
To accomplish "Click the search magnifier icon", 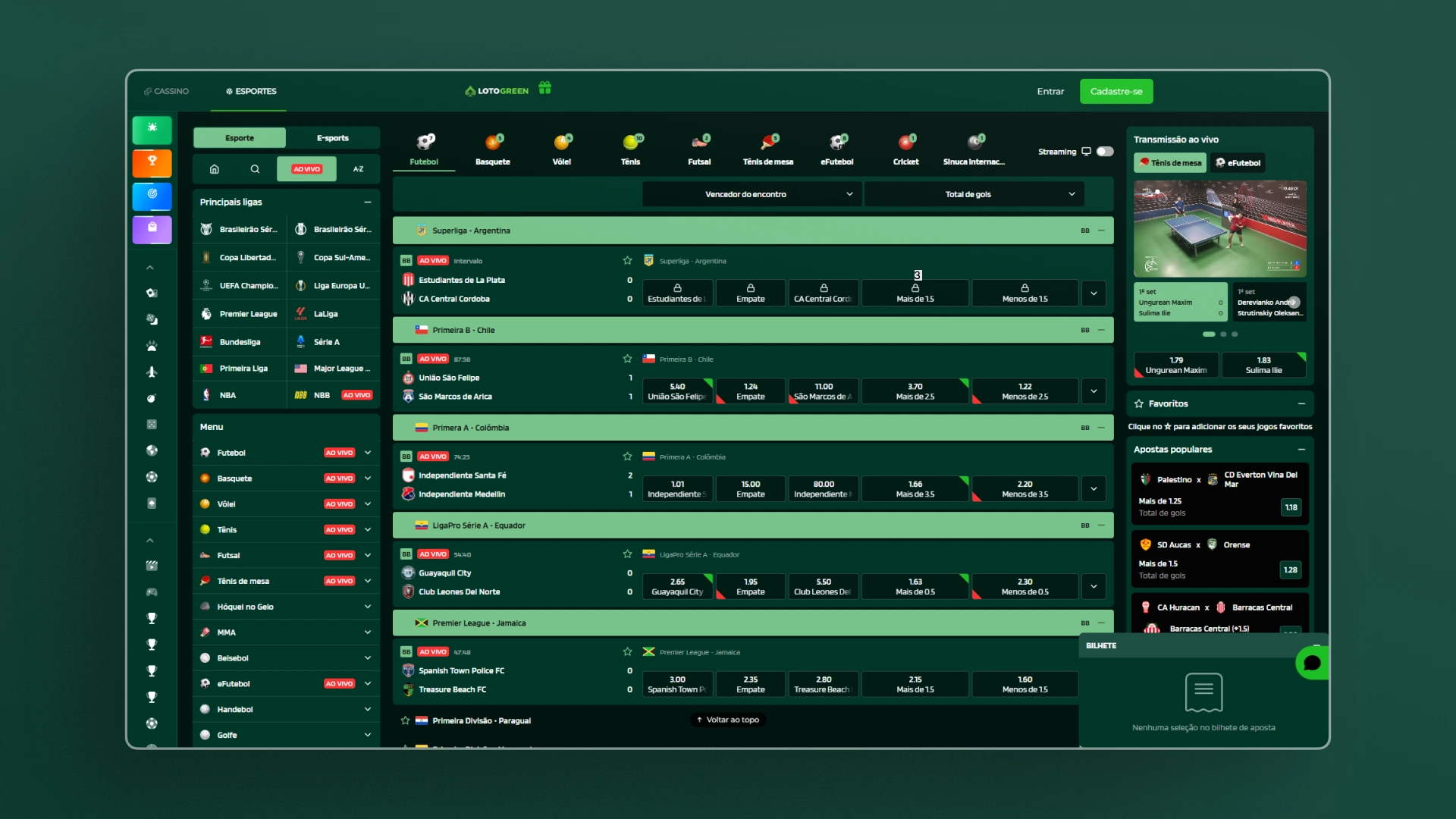I will (x=255, y=169).
